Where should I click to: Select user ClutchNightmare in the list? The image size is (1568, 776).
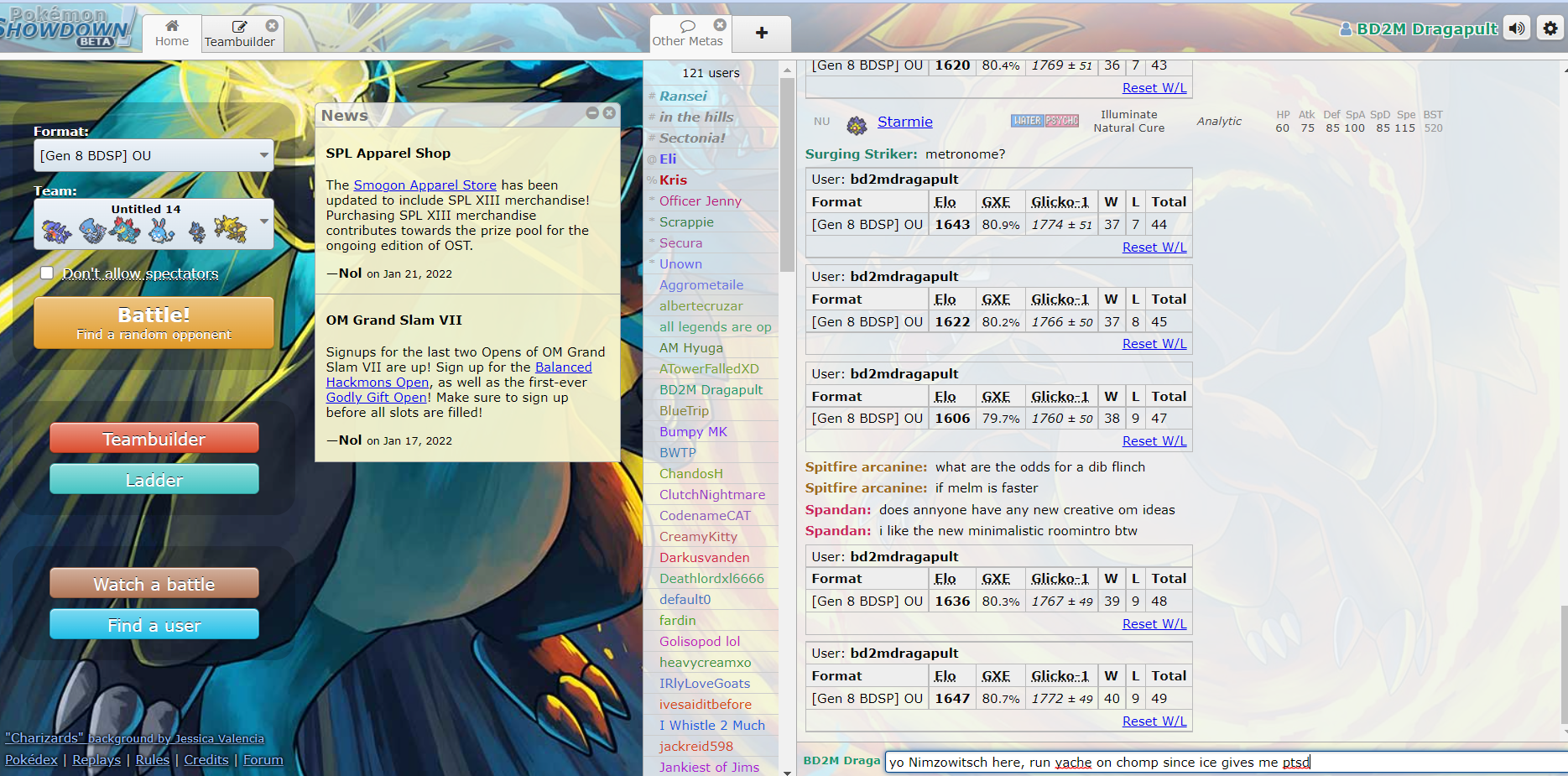tap(711, 494)
